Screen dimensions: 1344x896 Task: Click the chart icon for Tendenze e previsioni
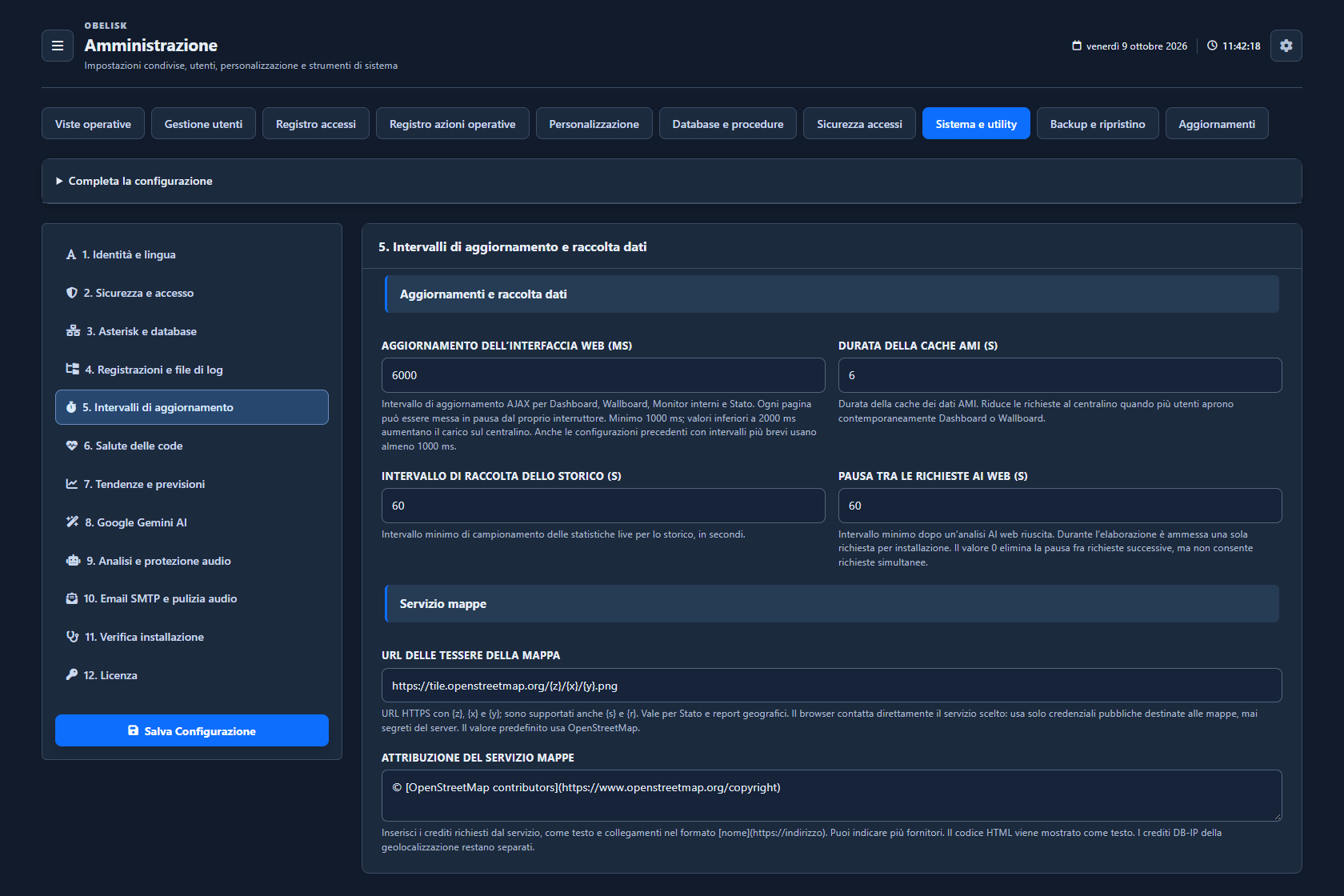point(72,484)
